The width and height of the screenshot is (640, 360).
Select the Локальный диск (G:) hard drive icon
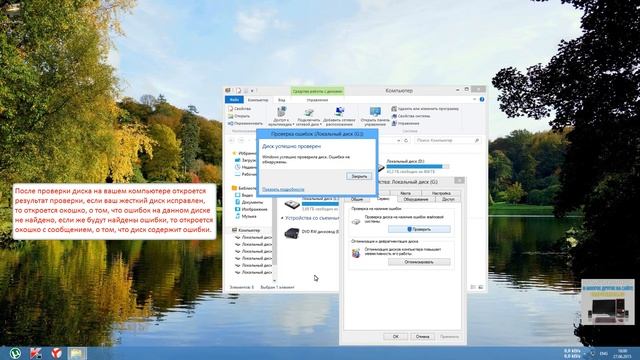coord(292,203)
